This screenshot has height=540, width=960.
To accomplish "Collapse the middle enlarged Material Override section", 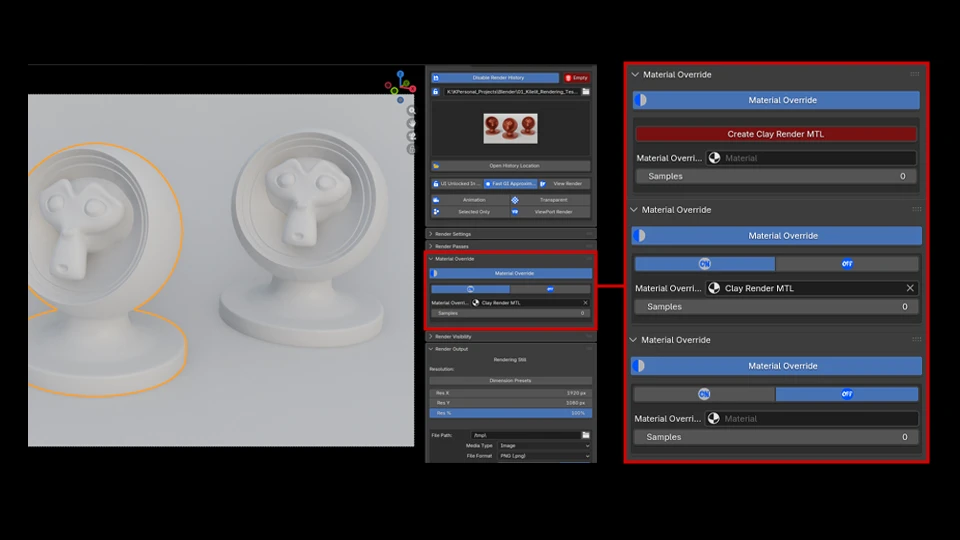I will coord(634,210).
